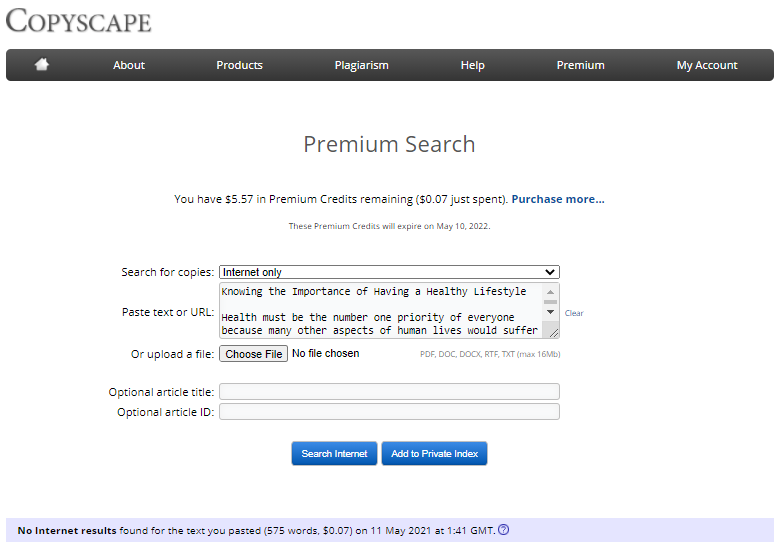Click textarea scroll down arrow
This screenshot has width=779, height=542.
click(x=550, y=312)
